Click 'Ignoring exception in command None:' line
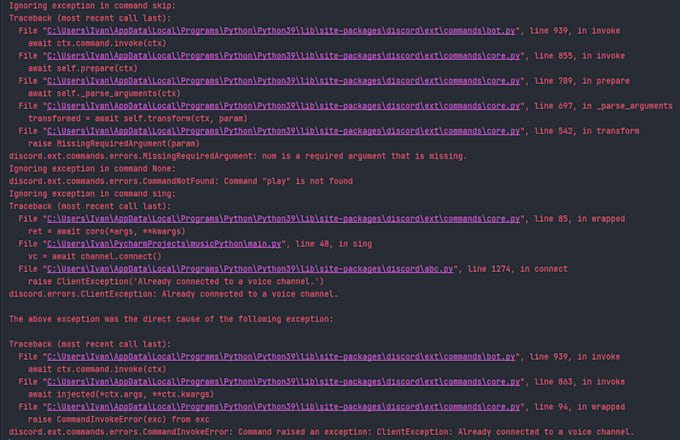This screenshot has height=440, width=680. coord(92,169)
